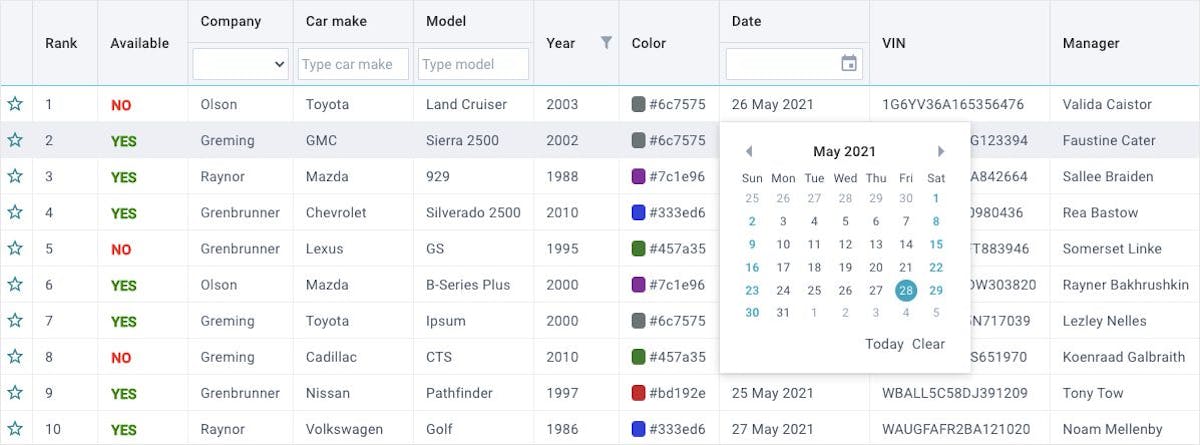Click the purple #7c1e96 swatch for Mazda 929
The width and height of the screenshot is (1200, 445).
639,177
